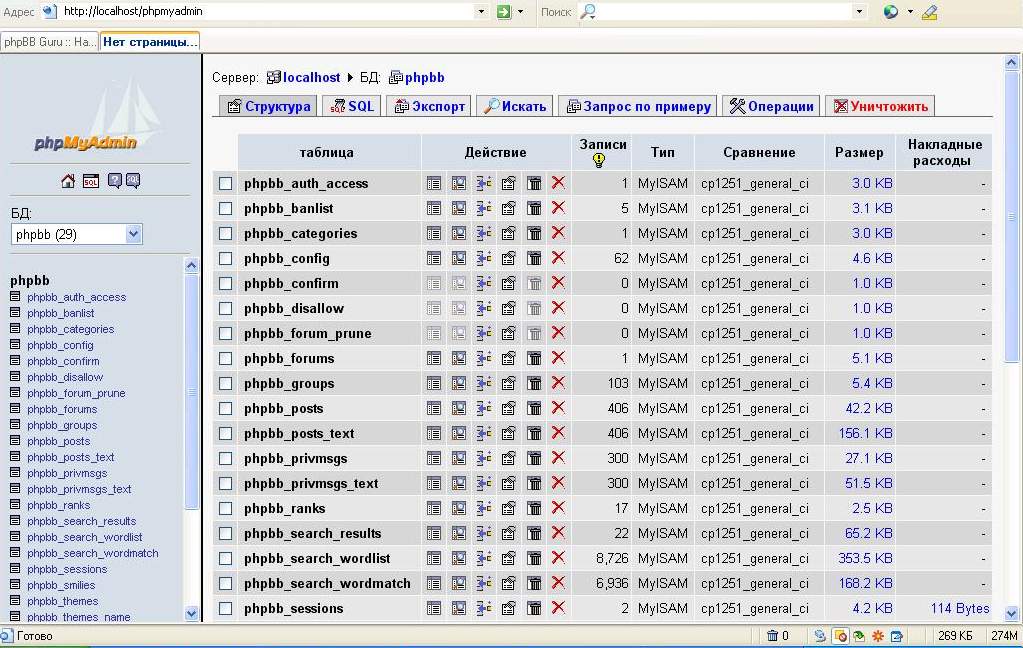Open the Properties icon for phpbb_ranks
The width and height of the screenshot is (1023, 648).
509,508
